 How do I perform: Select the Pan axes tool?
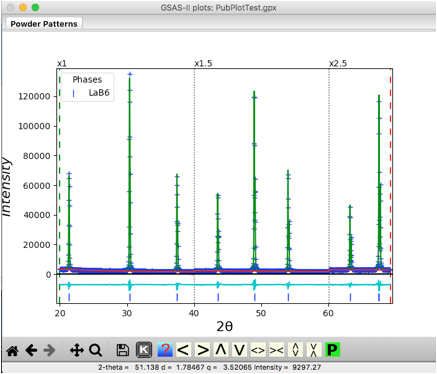click(77, 350)
